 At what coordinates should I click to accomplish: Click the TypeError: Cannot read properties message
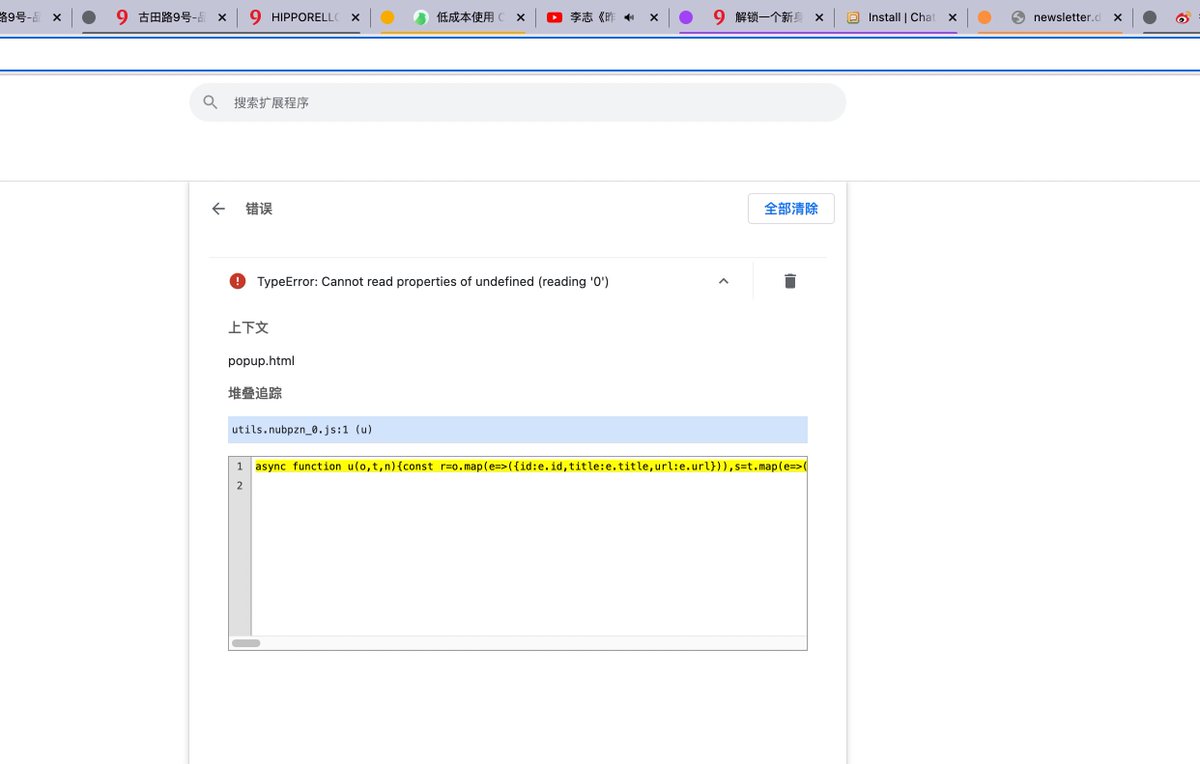(x=433, y=282)
